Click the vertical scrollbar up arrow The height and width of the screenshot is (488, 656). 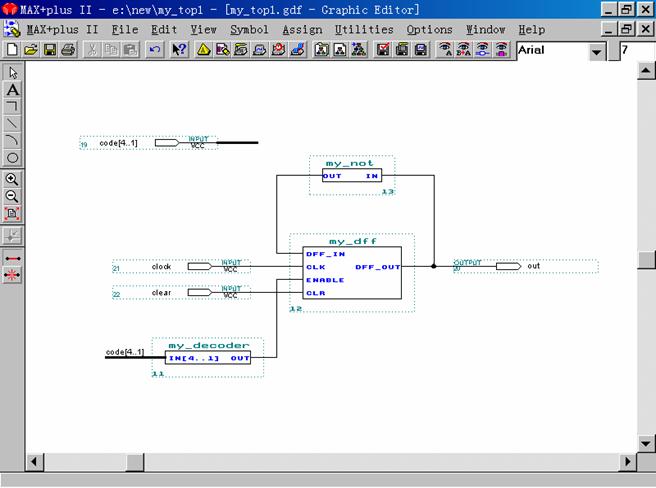pos(646,70)
